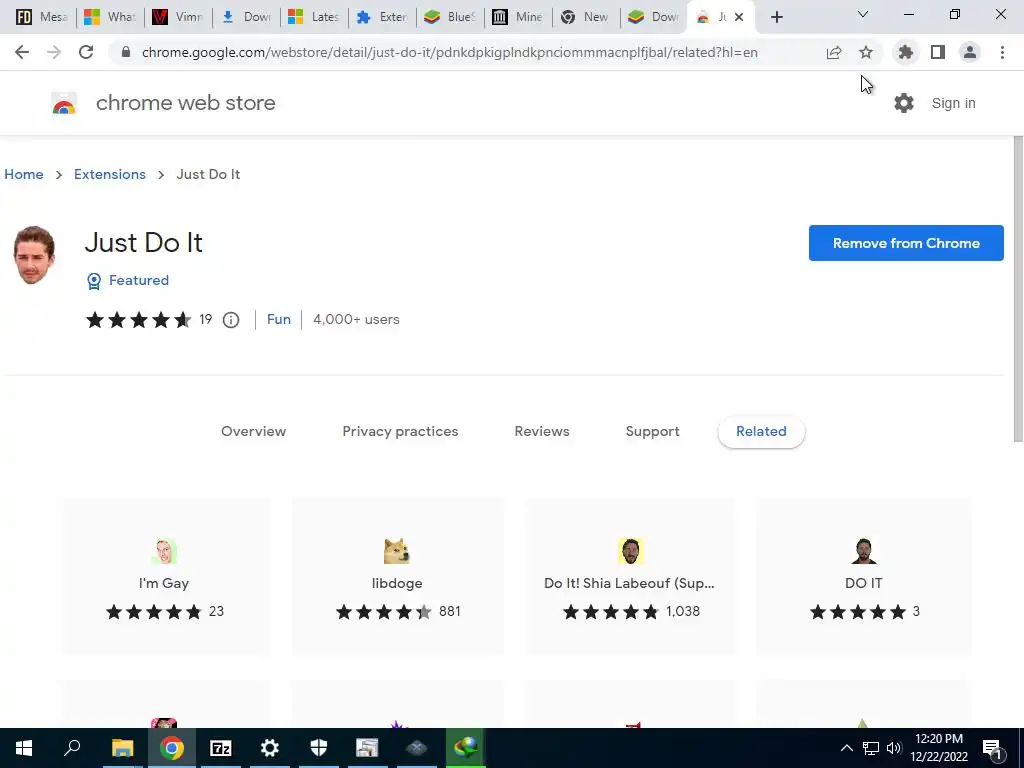Viewport: 1024px width, 768px height.
Task: Open Windows Start menu
Action: click(24, 748)
